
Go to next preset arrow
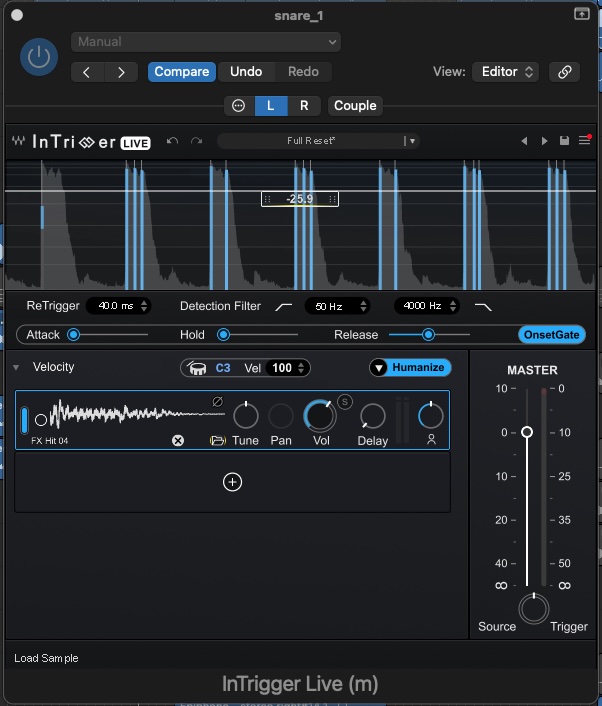click(x=121, y=72)
